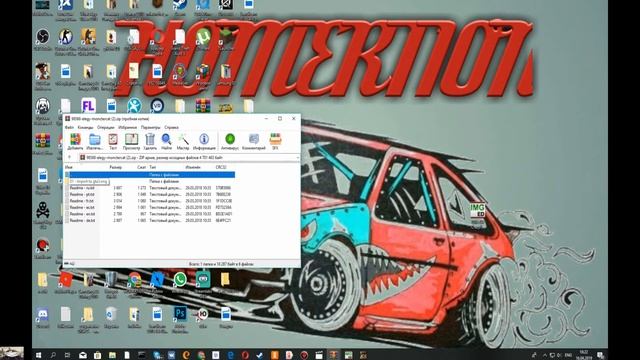Screen dimensions: 640x360
Task: Click the taskbar clock and date
Action: [584, 355]
